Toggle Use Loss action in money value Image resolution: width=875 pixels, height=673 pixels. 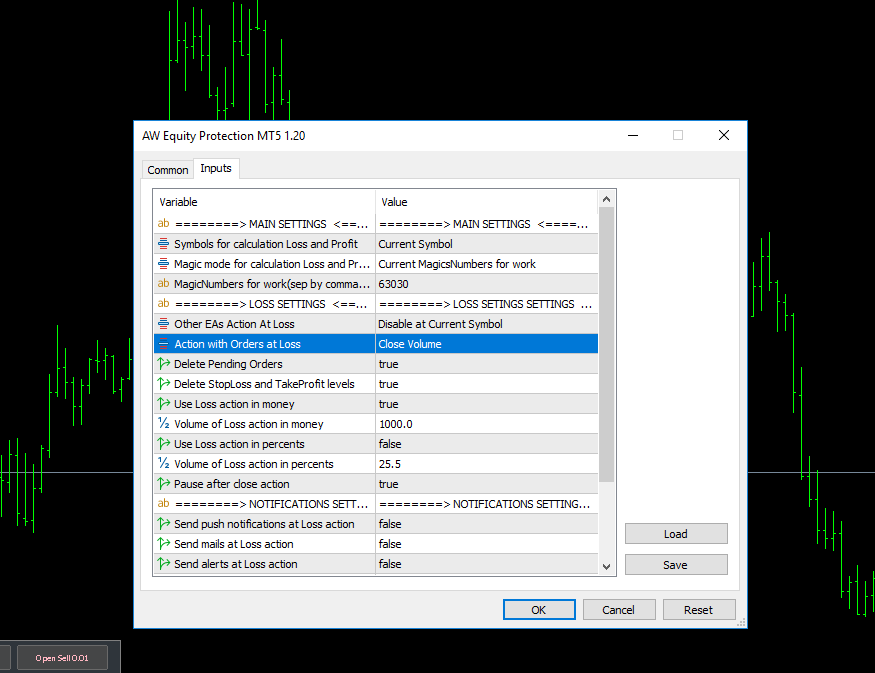[x=487, y=404]
